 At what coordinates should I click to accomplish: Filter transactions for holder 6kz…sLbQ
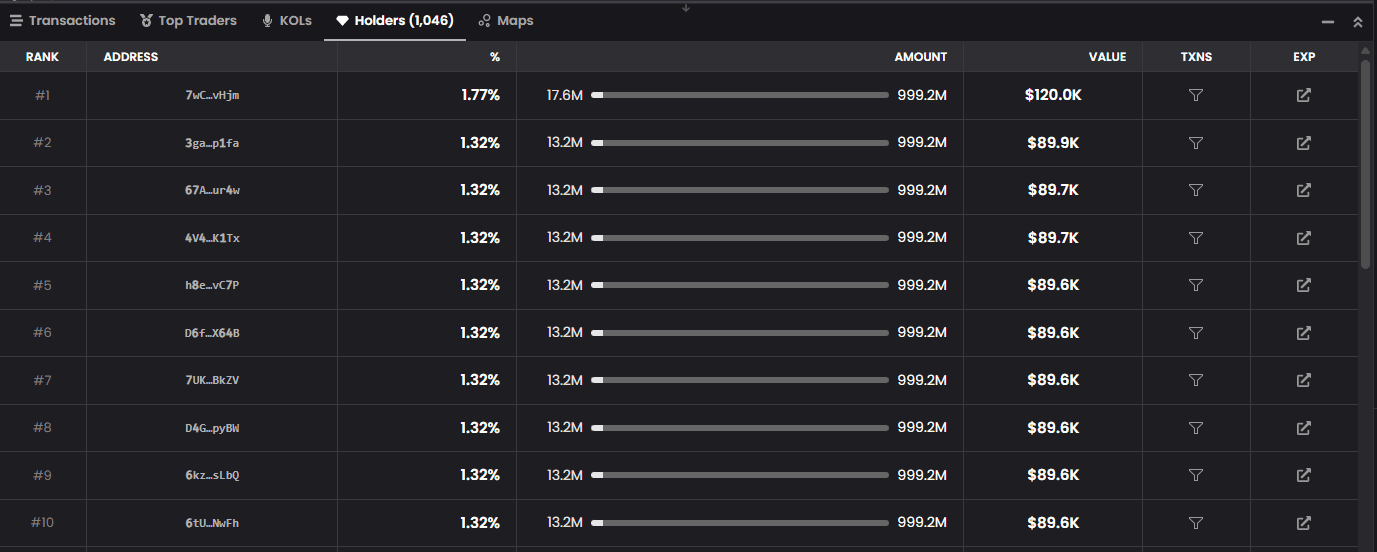[x=1195, y=475]
